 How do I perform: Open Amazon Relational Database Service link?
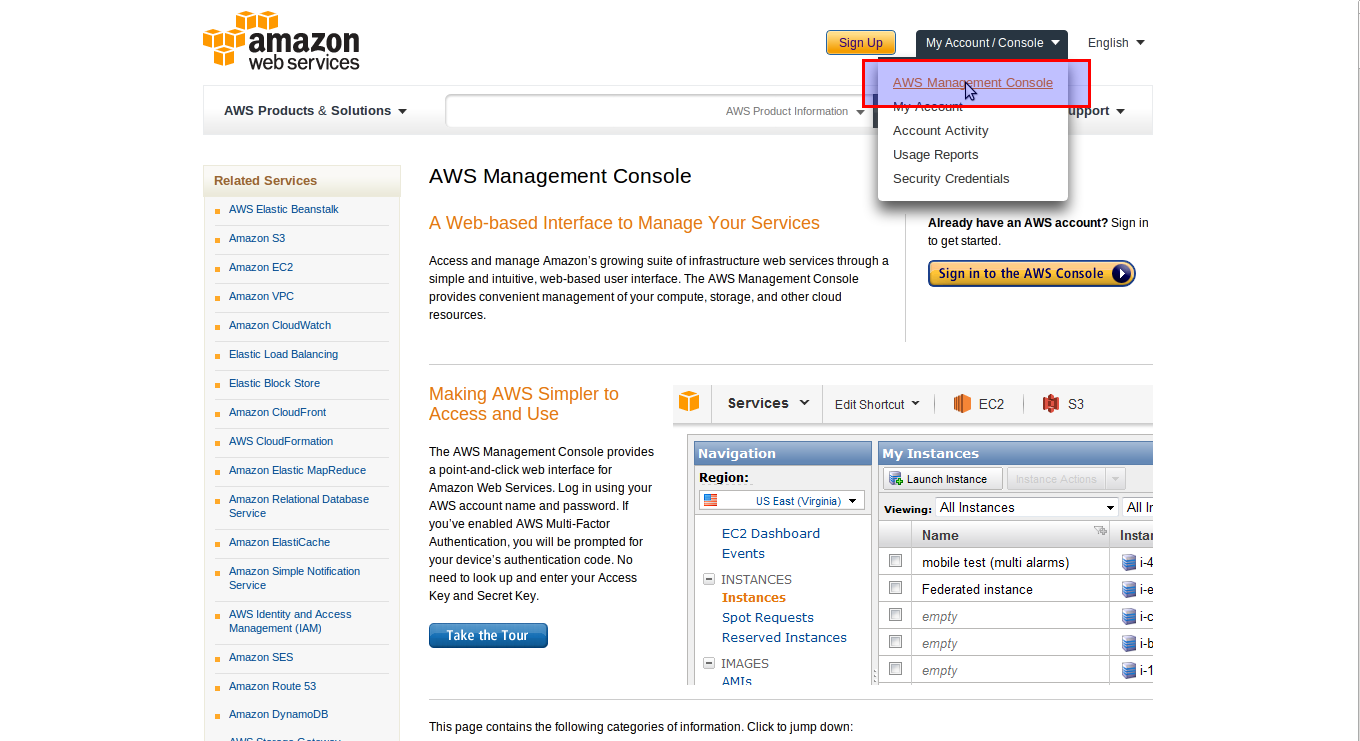(x=299, y=506)
